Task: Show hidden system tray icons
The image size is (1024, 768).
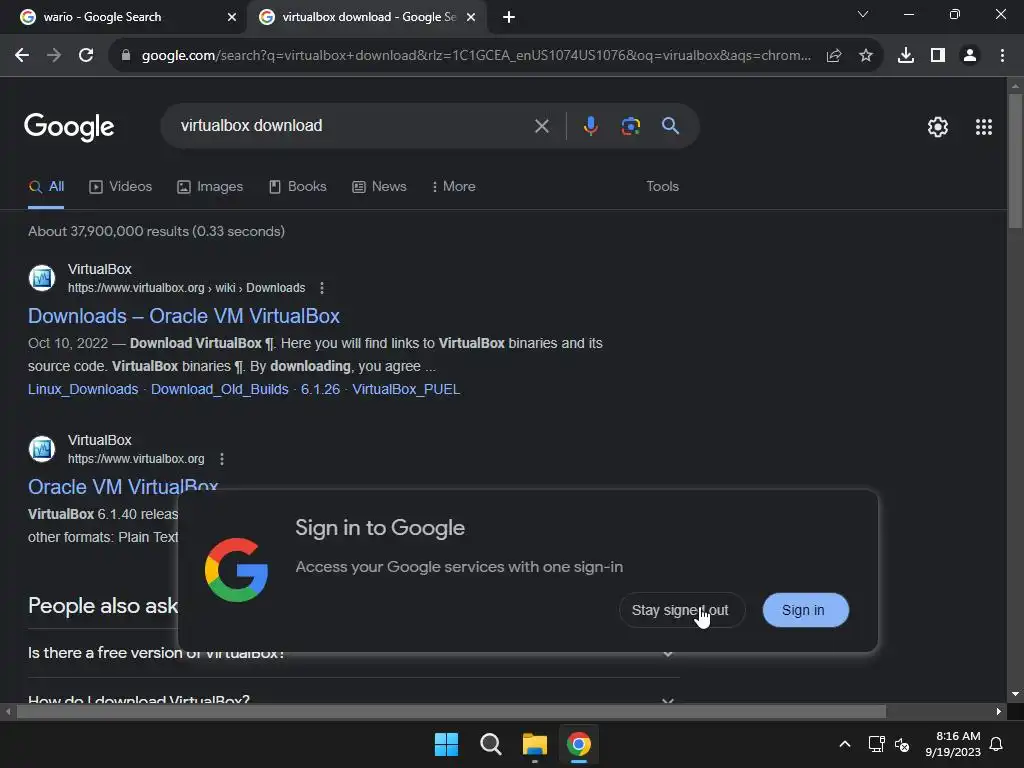Action: click(x=844, y=744)
